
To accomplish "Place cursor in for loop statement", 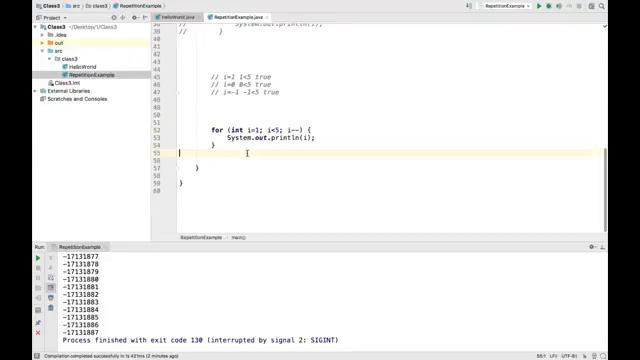I will point(261,130).
